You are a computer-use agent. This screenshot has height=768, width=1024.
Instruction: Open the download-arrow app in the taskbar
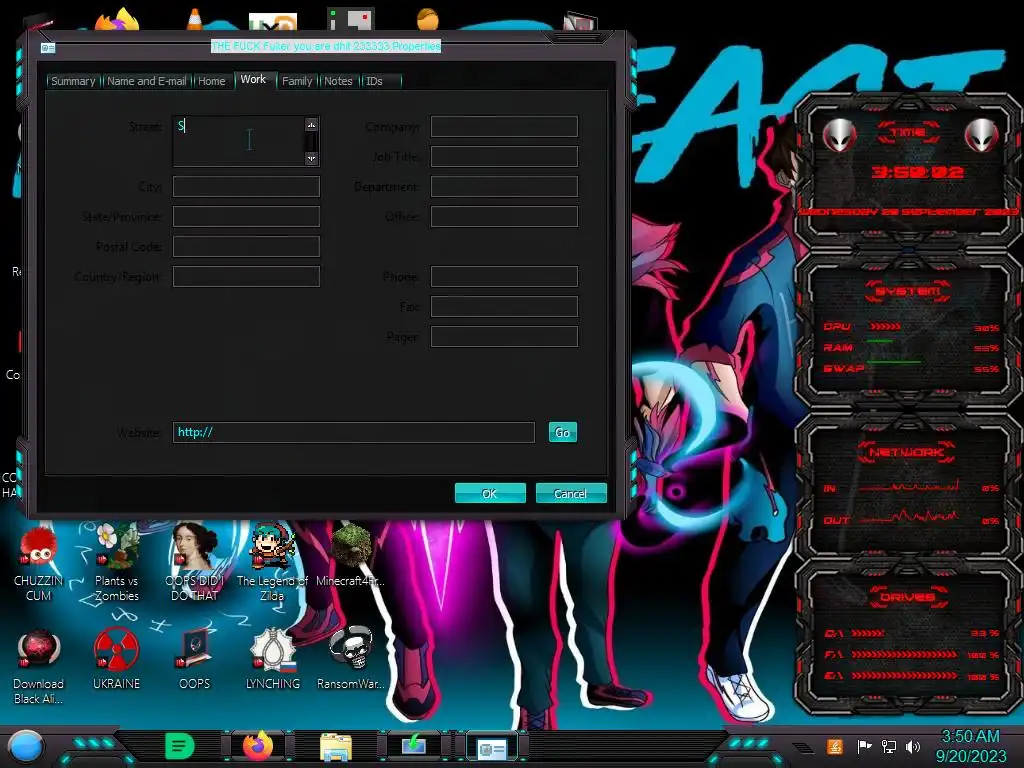coord(413,746)
